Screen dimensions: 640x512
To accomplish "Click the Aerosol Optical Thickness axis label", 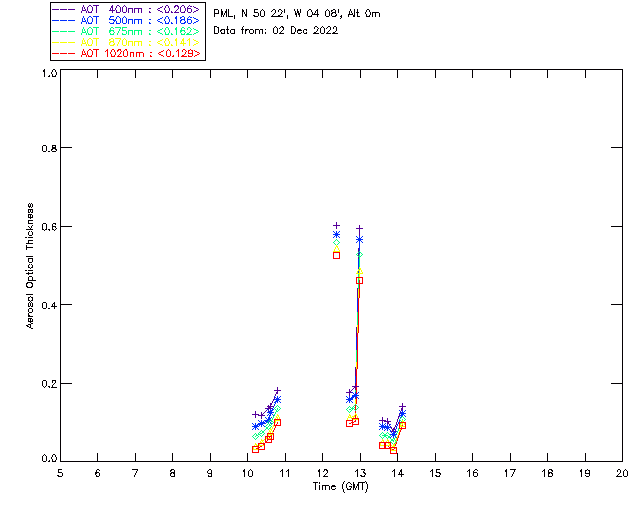I will (x=30, y=266).
